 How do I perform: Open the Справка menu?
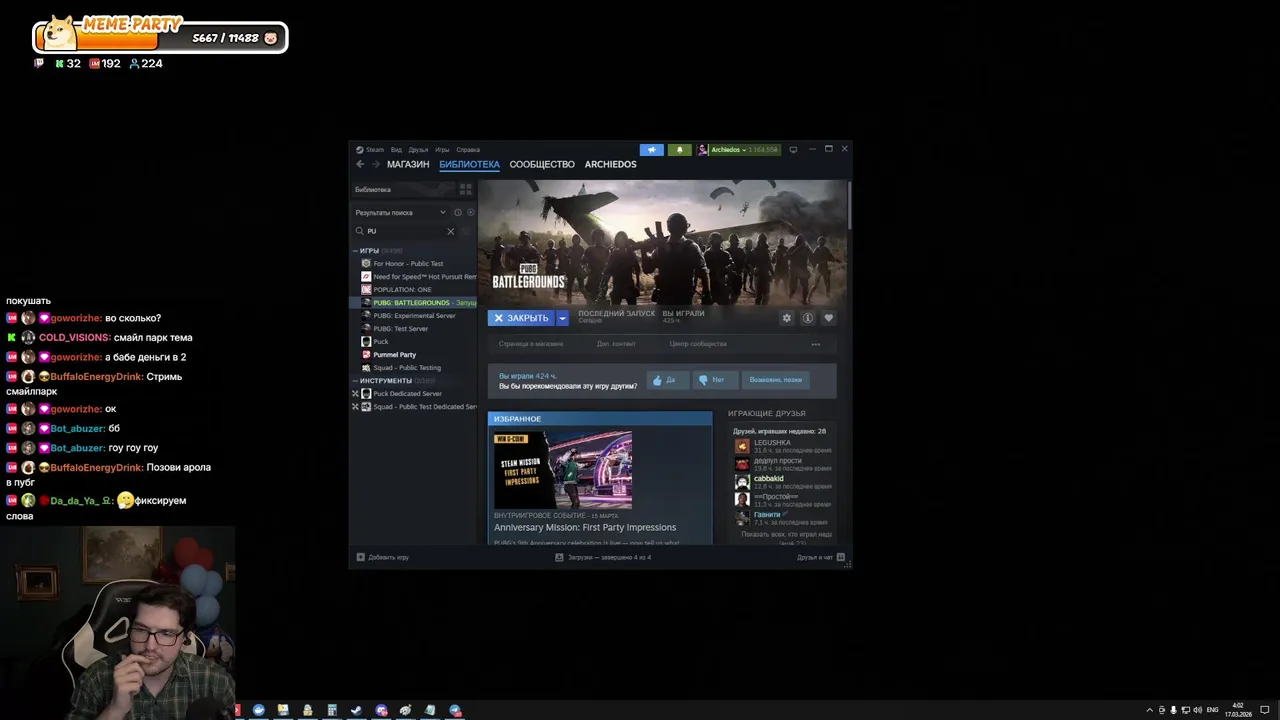click(x=468, y=150)
